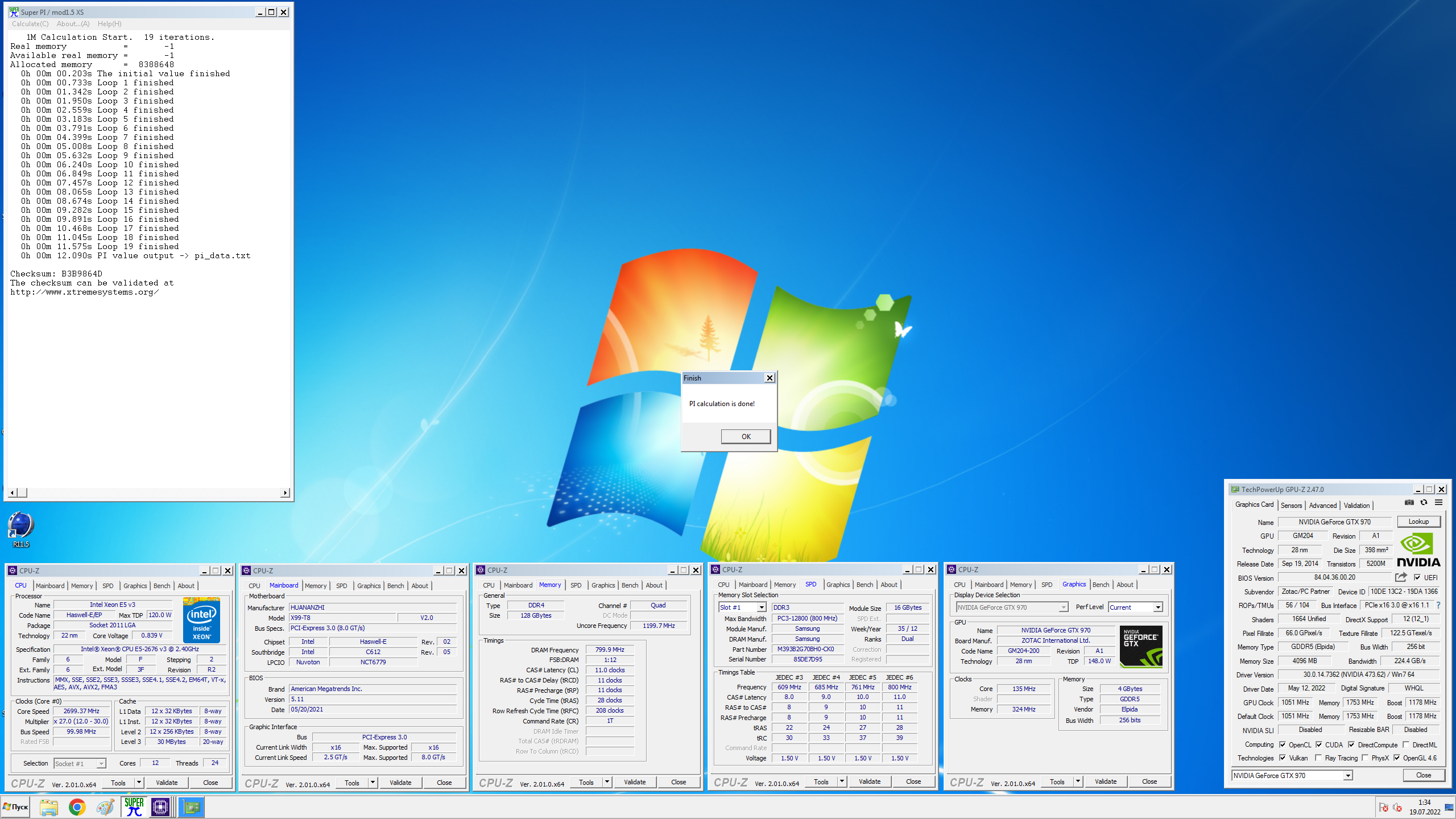Viewport: 1456px width, 819px height.
Task: Click the NVIDIA logo in GPU-Z
Action: click(x=1418, y=550)
